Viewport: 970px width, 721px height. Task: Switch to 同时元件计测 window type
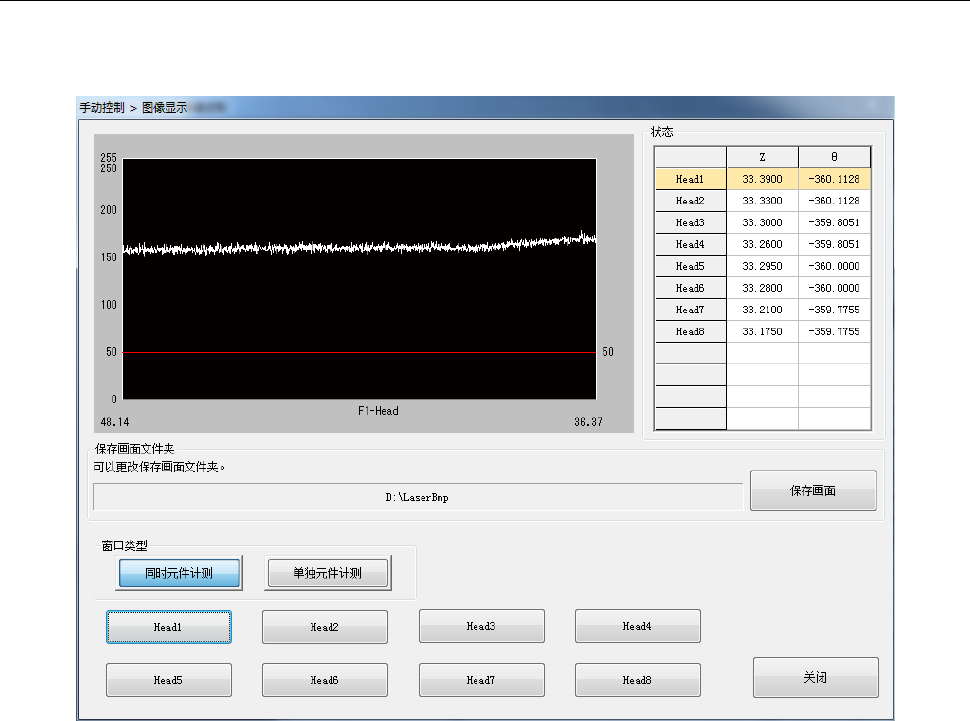click(x=179, y=574)
